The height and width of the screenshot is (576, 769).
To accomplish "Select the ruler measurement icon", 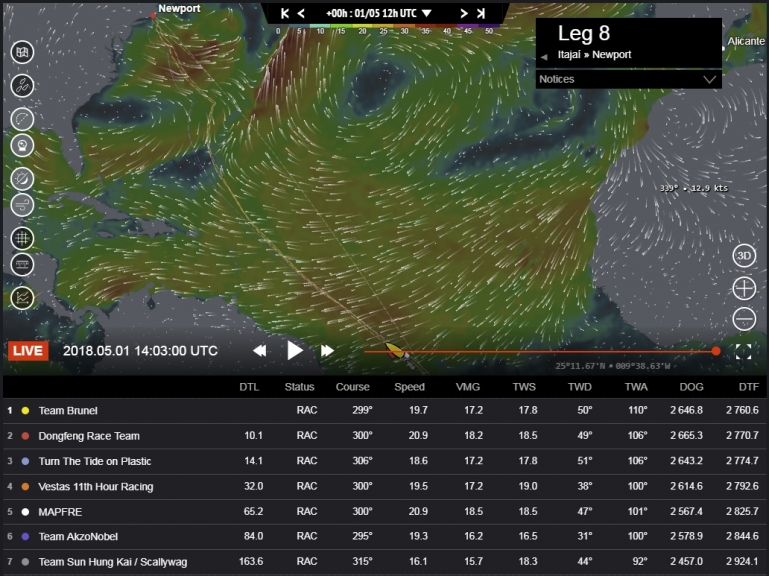I will (x=22, y=265).
